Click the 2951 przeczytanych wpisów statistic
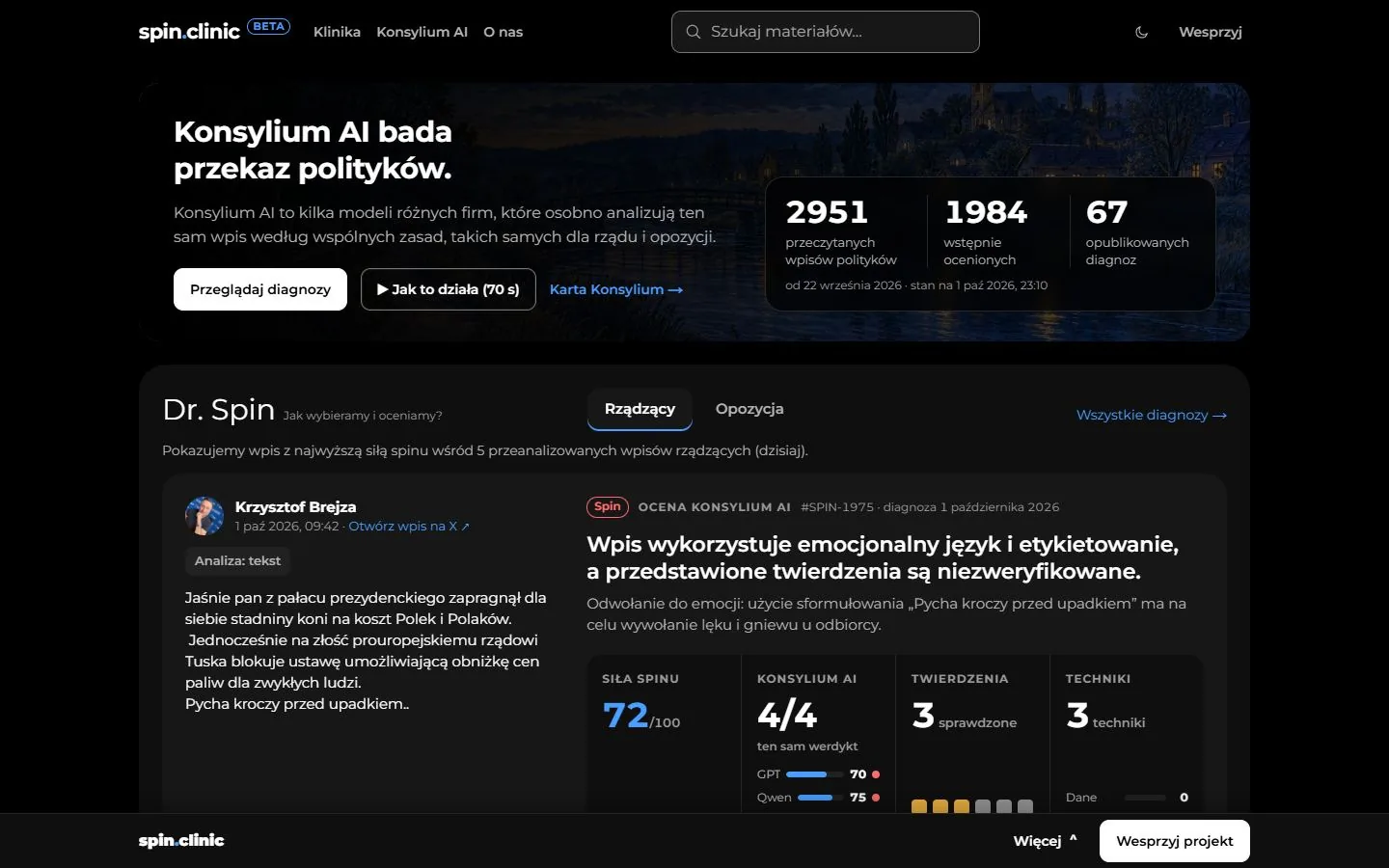The width and height of the screenshot is (1389, 868). click(841, 231)
